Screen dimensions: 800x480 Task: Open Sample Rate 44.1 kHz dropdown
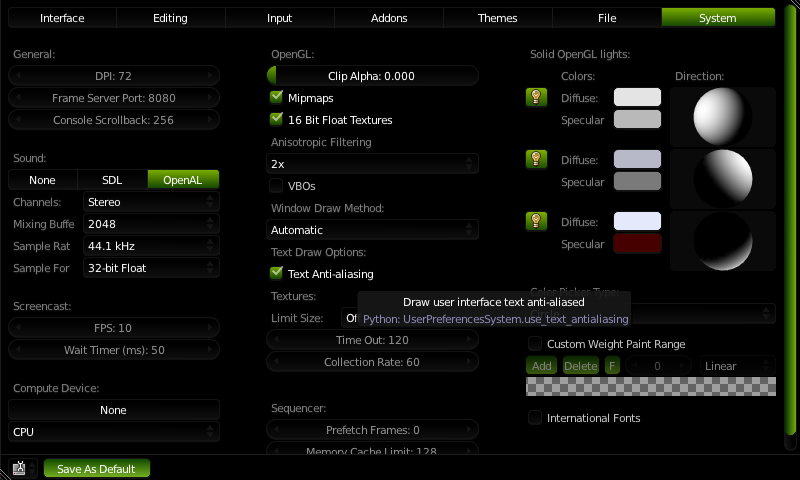(151, 246)
